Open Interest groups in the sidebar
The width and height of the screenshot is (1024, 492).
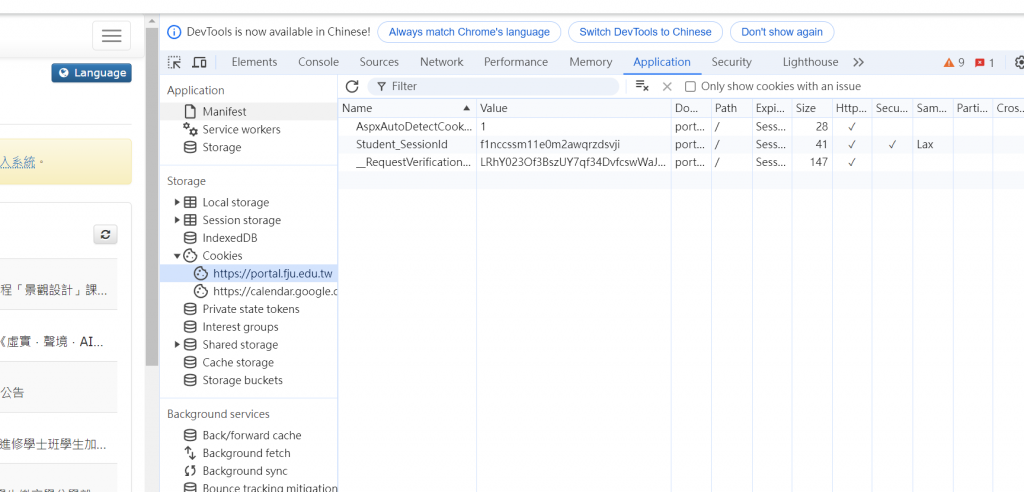(248, 327)
